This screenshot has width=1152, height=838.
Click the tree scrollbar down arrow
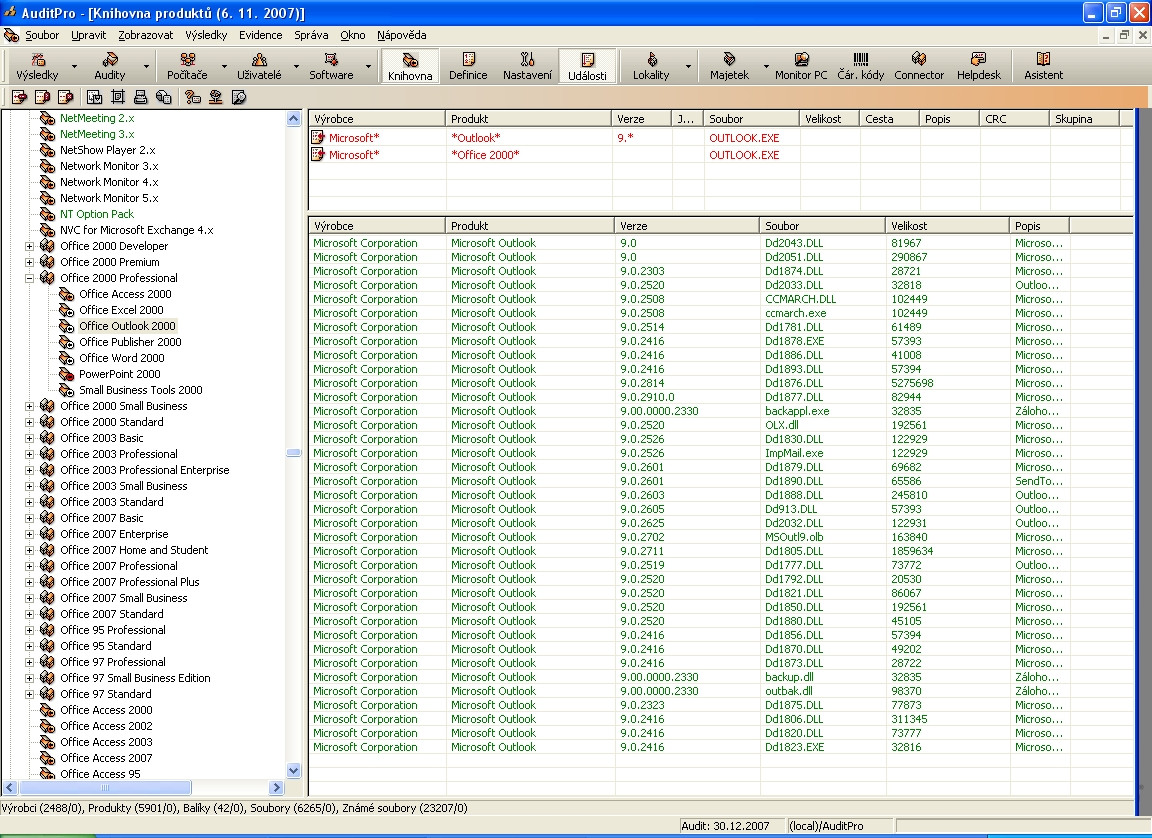click(293, 770)
